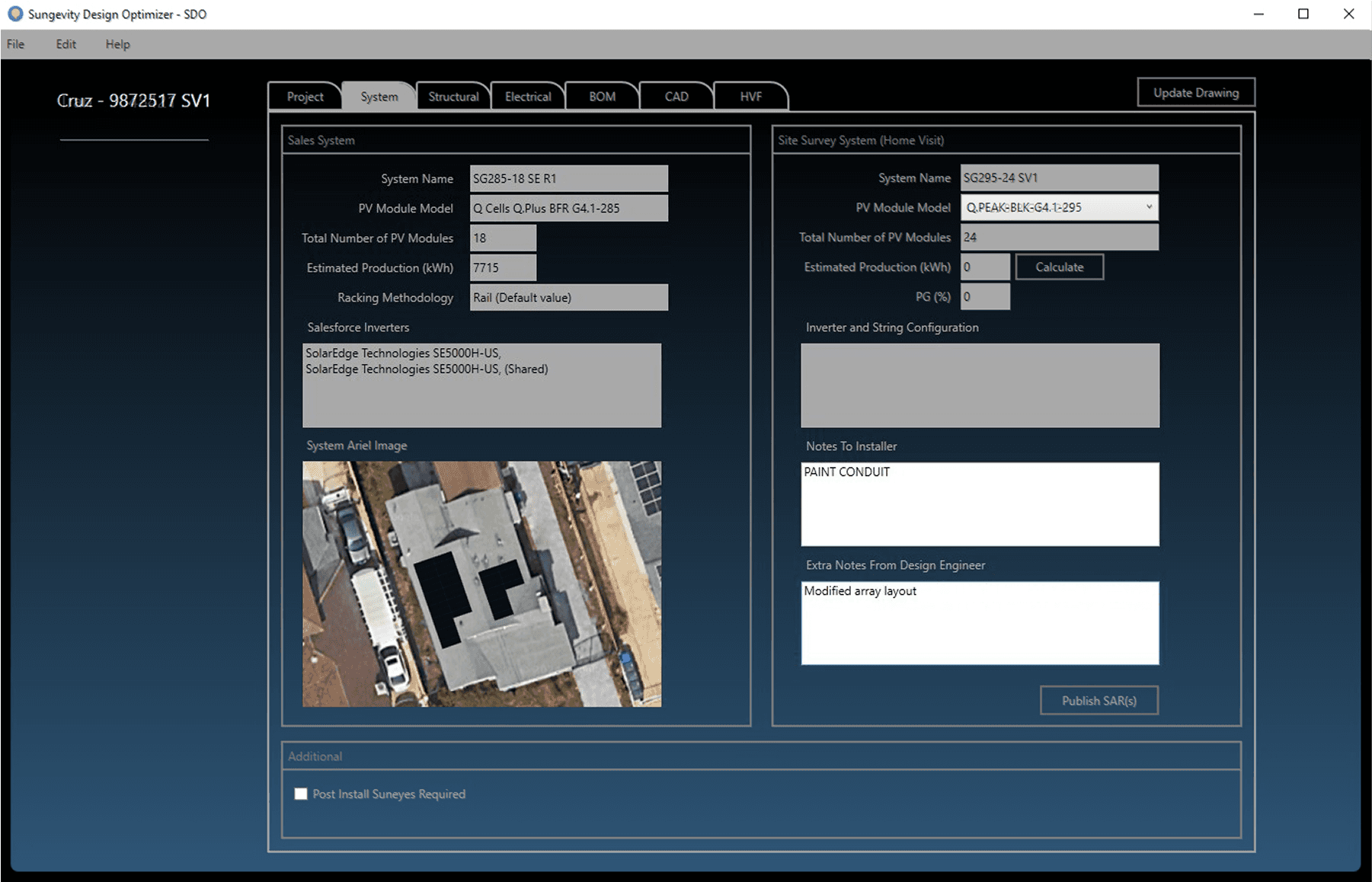Image resolution: width=1372 pixels, height=882 pixels.
Task: Click Site Survey Total PV Modules field showing 24
Action: 1059,237
